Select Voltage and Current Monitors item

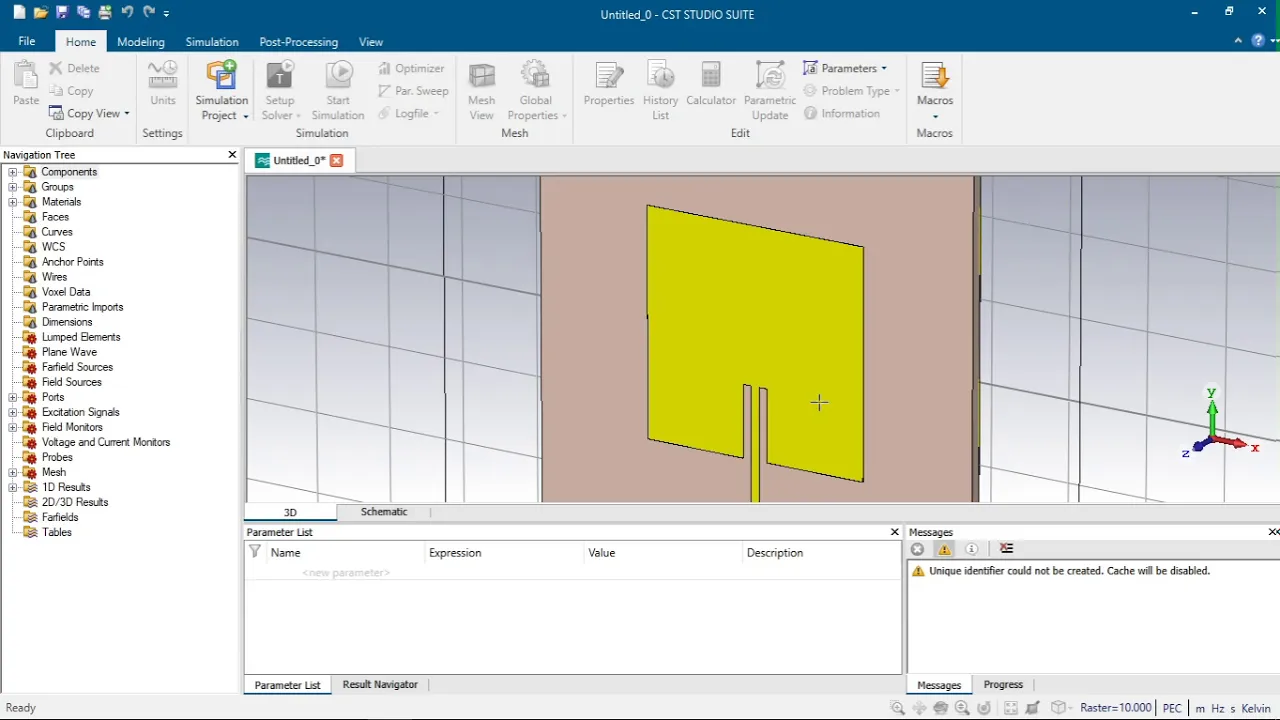(x=106, y=442)
